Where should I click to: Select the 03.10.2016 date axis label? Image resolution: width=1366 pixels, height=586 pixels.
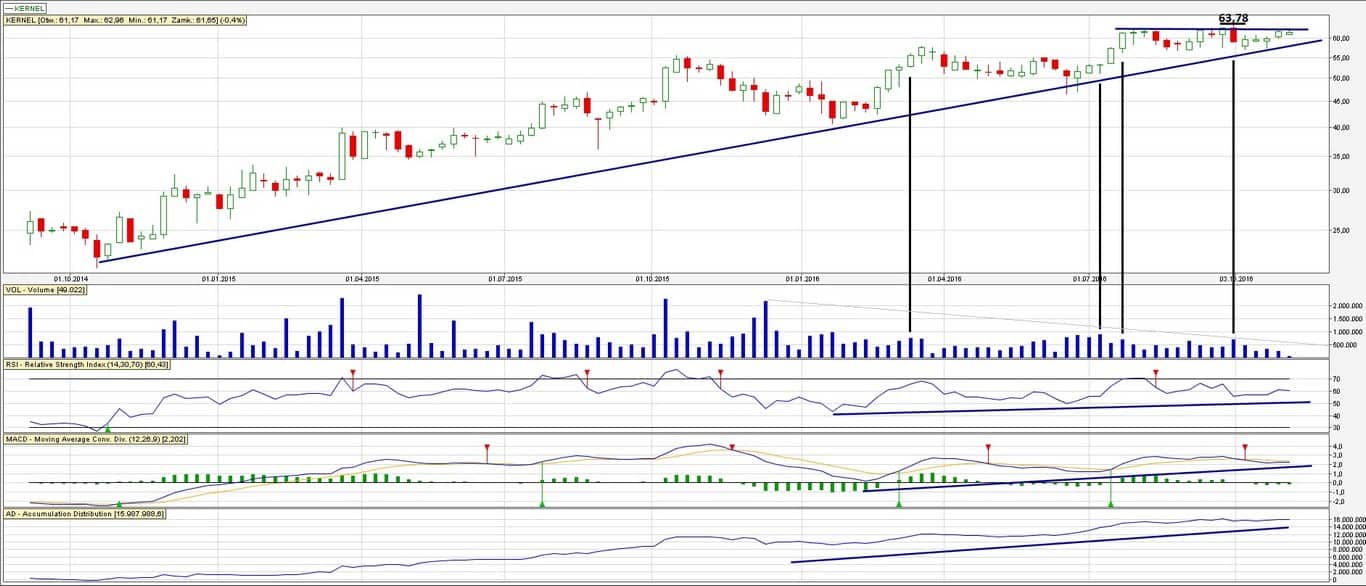pyautogui.click(x=1236, y=278)
